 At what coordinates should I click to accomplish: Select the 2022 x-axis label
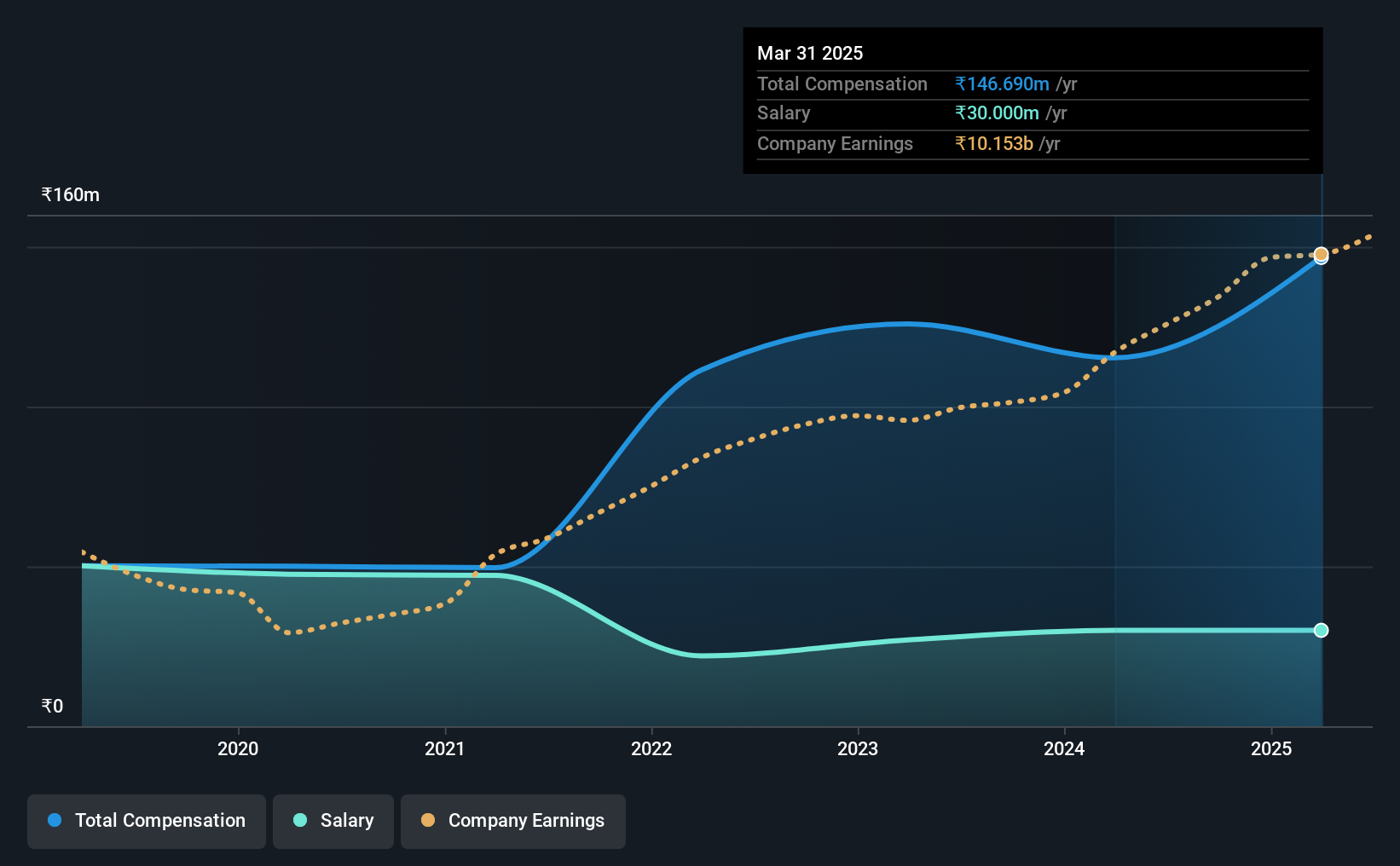point(651,748)
